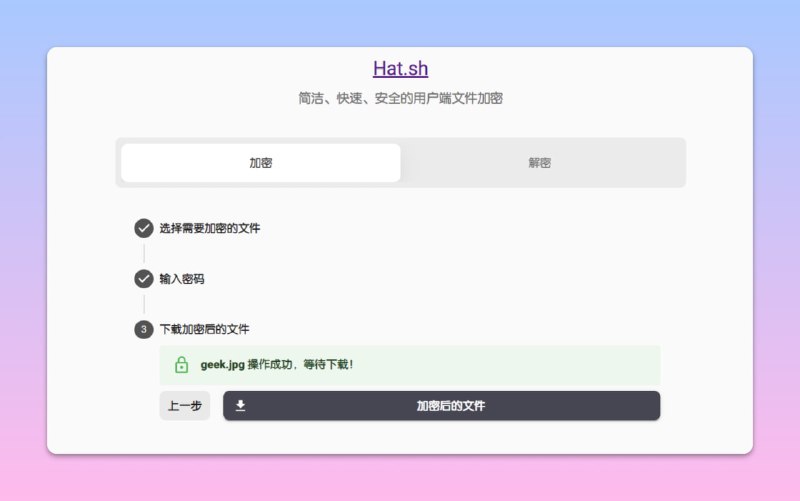Switch to the 解密 tab
This screenshot has width=800, height=501.
click(540, 163)
